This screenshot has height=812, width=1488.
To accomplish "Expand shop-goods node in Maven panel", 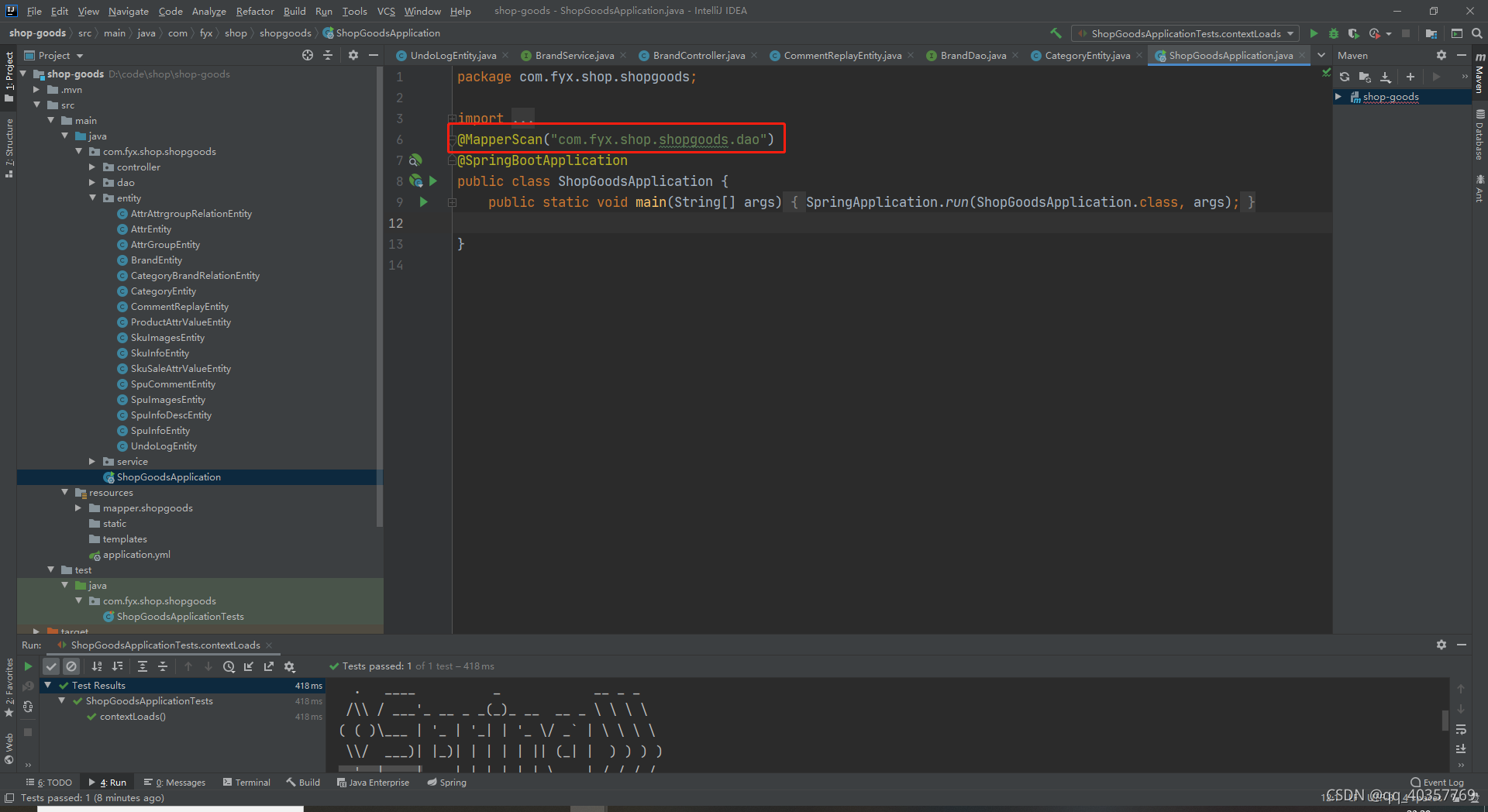I will 1338,97.
